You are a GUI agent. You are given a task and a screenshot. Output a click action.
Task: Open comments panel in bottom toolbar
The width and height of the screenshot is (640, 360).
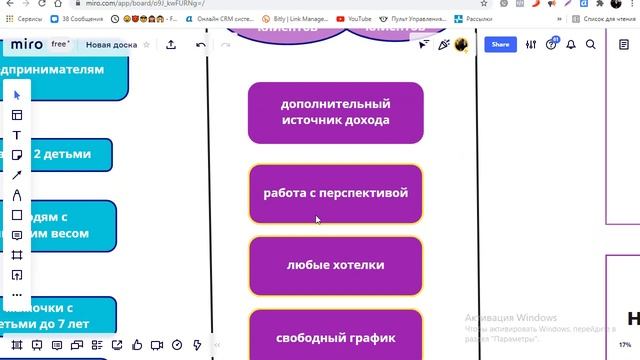57,345
